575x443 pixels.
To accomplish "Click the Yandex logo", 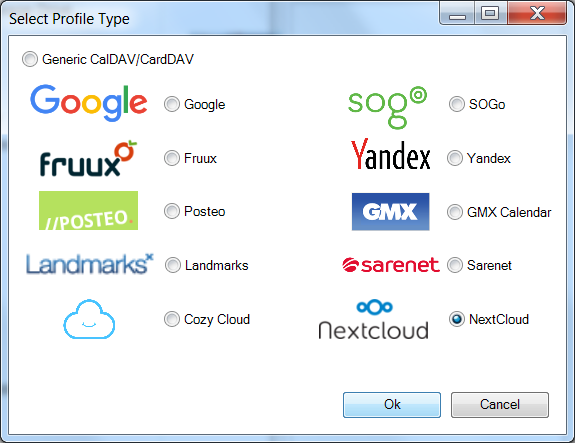I will tap(390, 154).
